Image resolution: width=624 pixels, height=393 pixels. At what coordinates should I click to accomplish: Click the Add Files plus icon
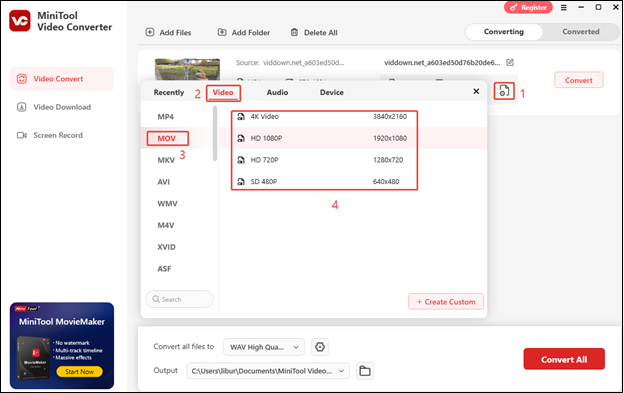[150, 32]
